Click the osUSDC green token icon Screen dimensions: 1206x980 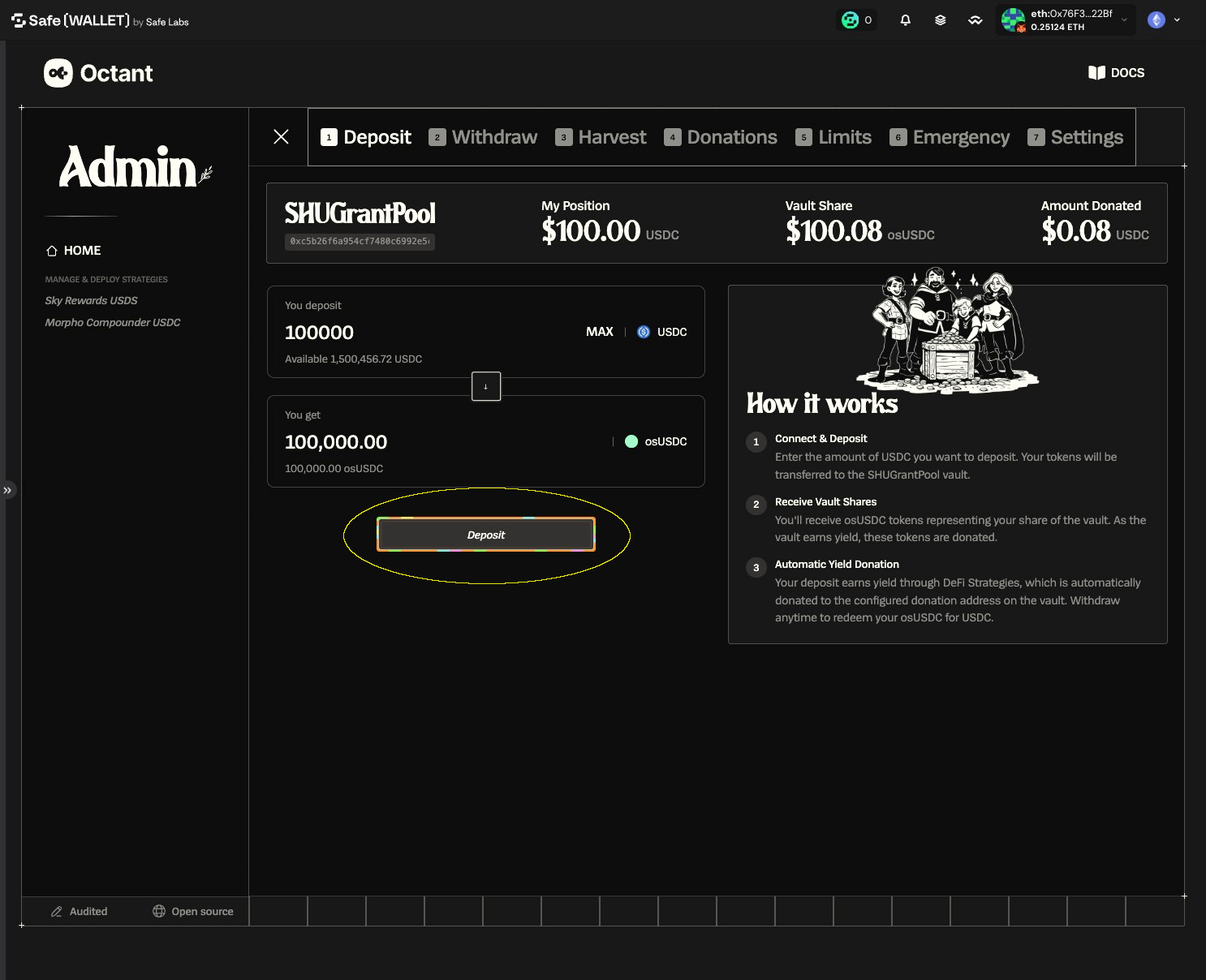(631, 441)
